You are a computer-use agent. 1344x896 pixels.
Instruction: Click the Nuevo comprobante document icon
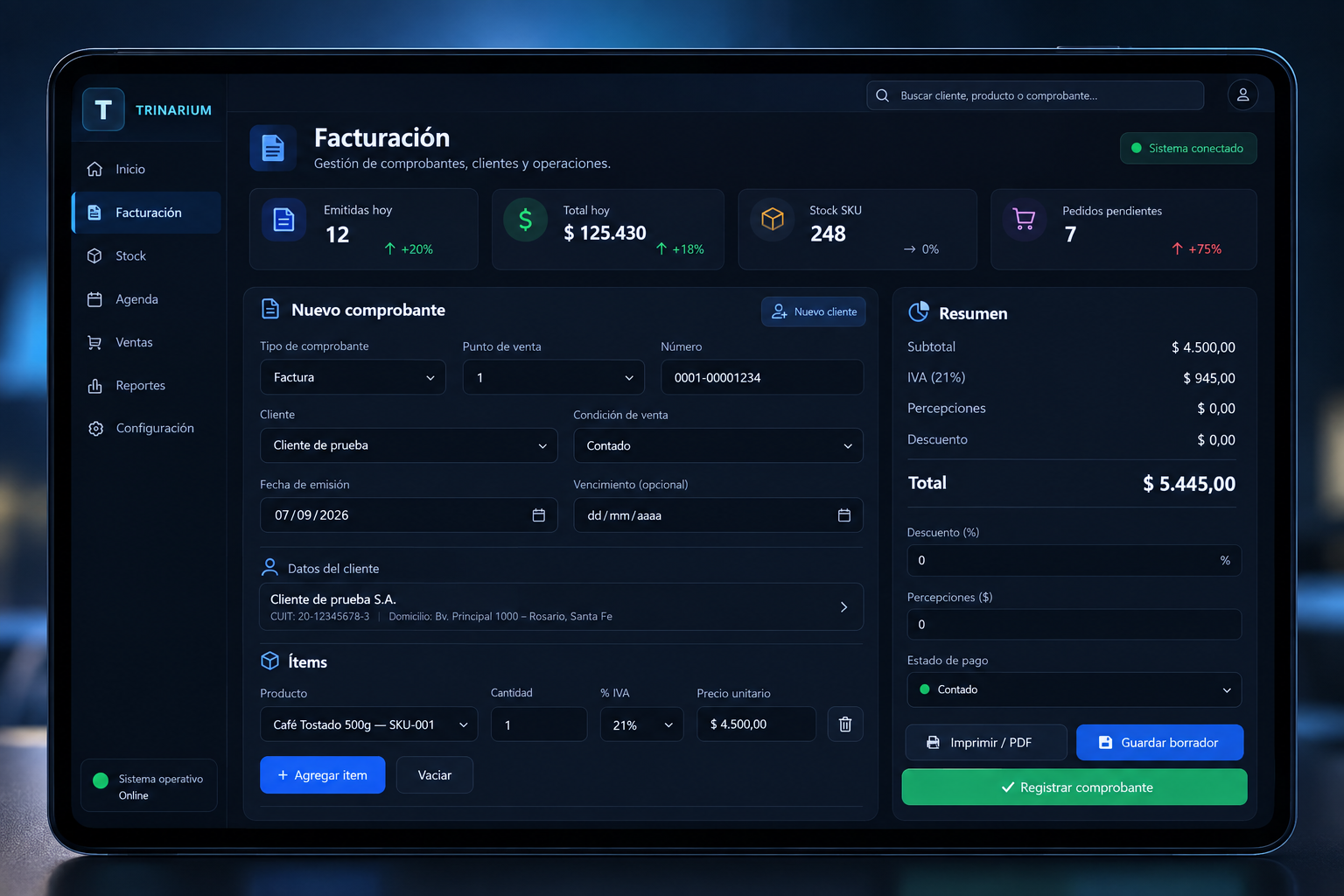[270, 309]
